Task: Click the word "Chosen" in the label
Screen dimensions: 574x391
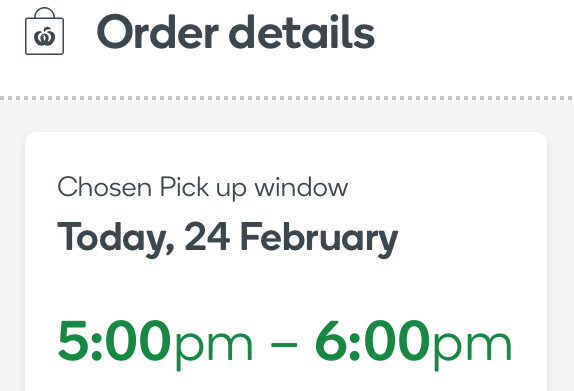Action: 104,187
